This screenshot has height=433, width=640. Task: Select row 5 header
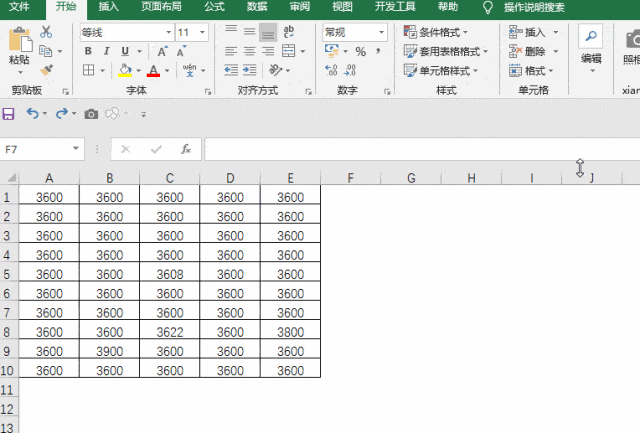tap(7, 274)
